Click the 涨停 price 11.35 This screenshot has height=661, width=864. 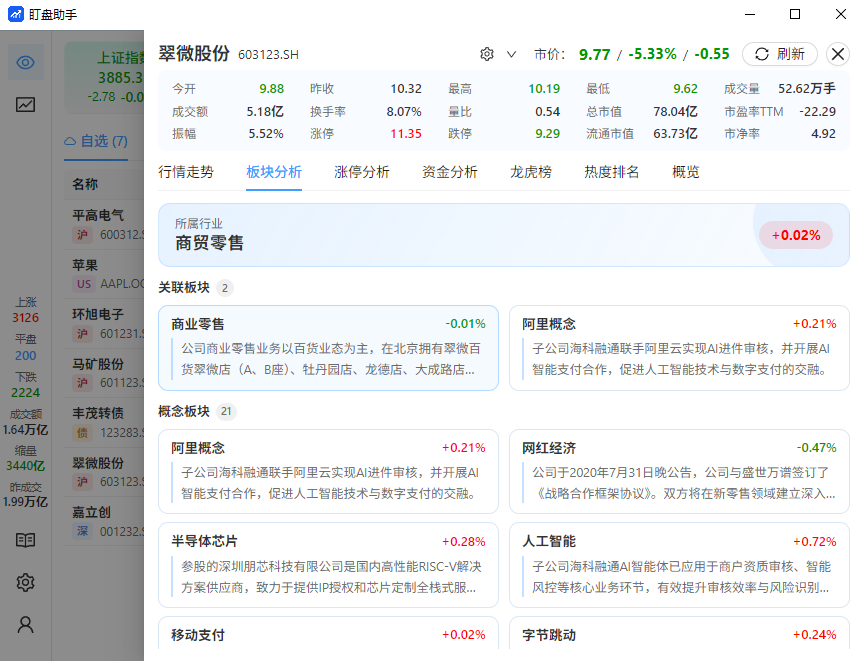pyautogui.click(x=406, y=134)
